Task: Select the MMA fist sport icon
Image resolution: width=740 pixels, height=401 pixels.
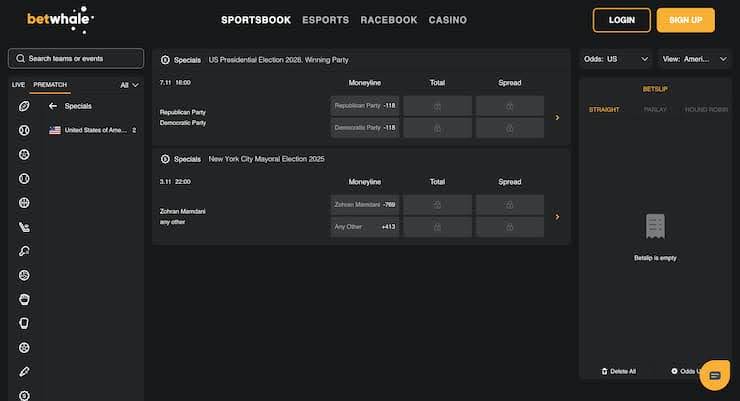Action: [24, 299]
